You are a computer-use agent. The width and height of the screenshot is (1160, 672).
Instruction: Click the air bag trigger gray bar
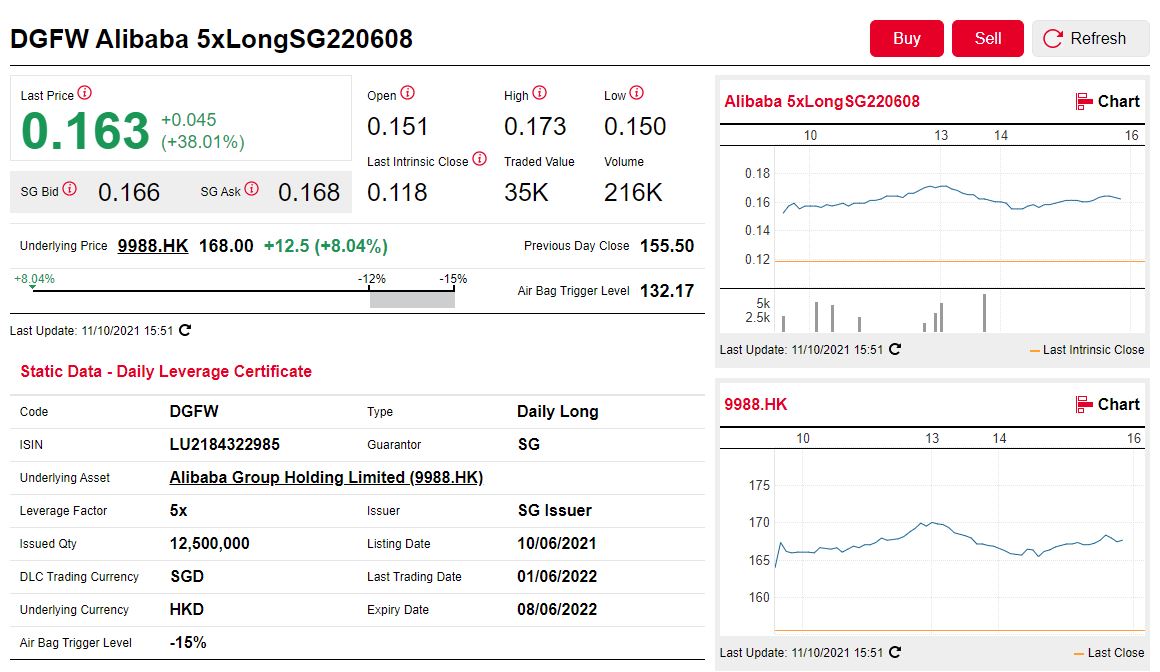412,299
